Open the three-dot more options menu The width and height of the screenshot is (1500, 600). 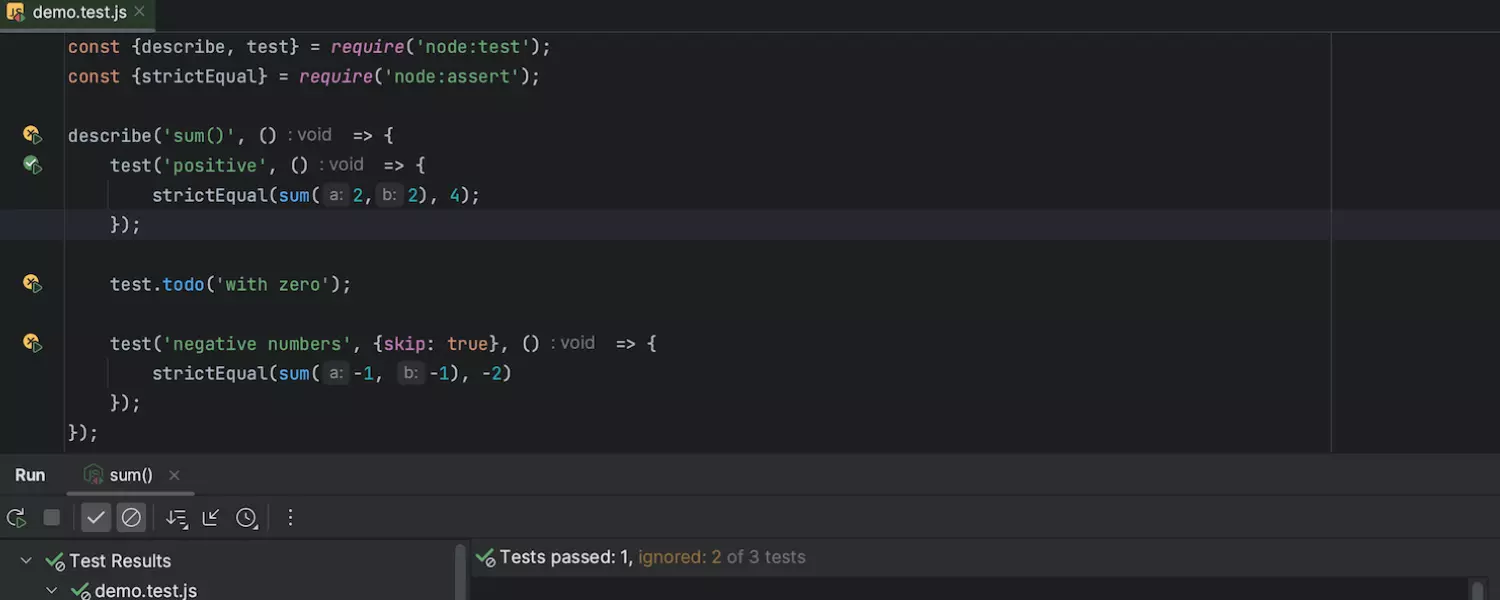click(x=290, y=518)
